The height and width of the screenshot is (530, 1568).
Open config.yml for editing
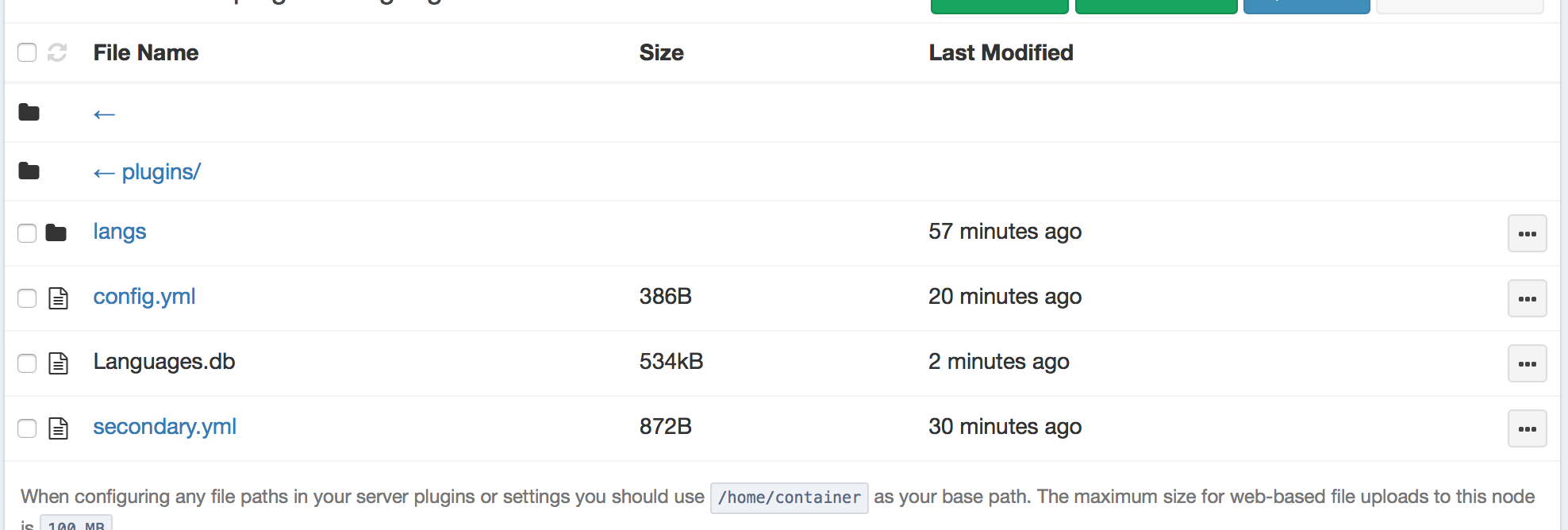144,297
